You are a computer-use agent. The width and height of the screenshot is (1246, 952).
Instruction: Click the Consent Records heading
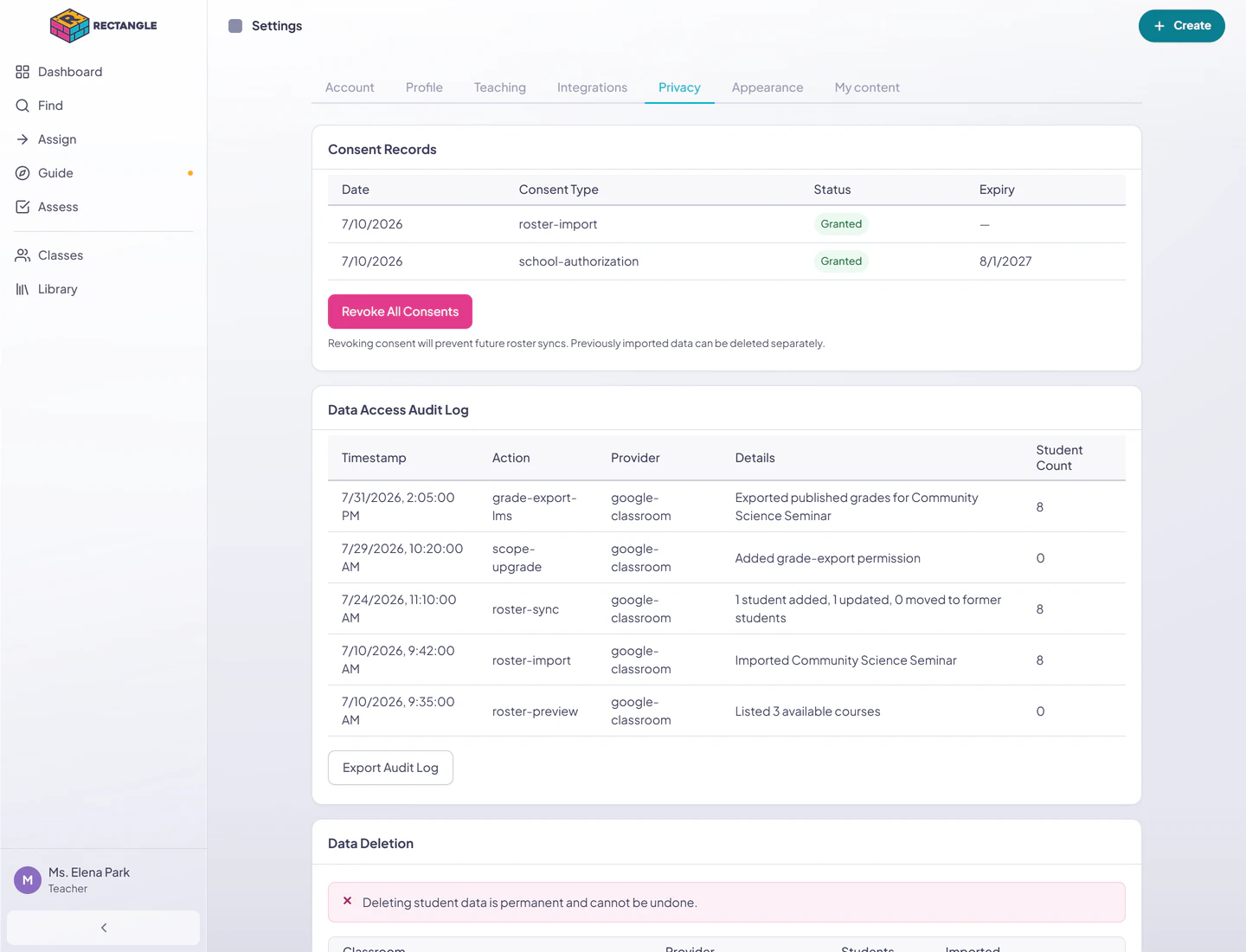pos(382,150)
